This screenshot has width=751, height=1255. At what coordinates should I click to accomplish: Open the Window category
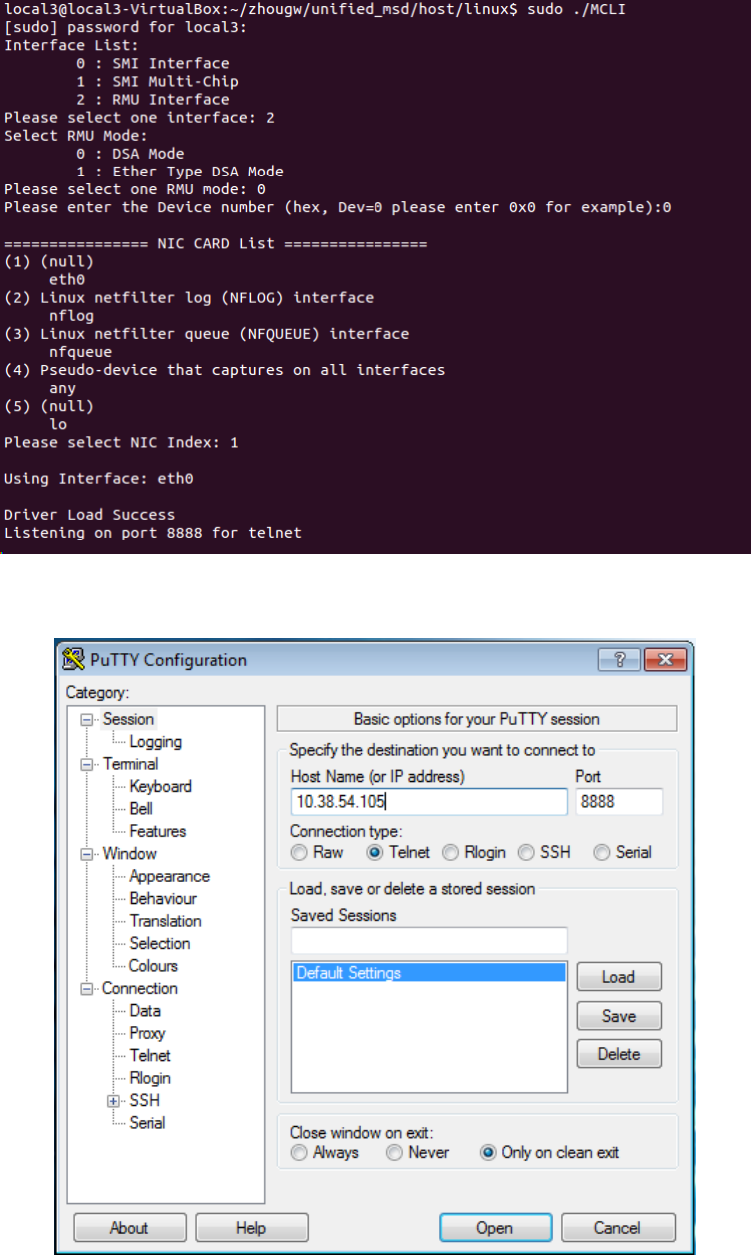[x=129, y=854]
